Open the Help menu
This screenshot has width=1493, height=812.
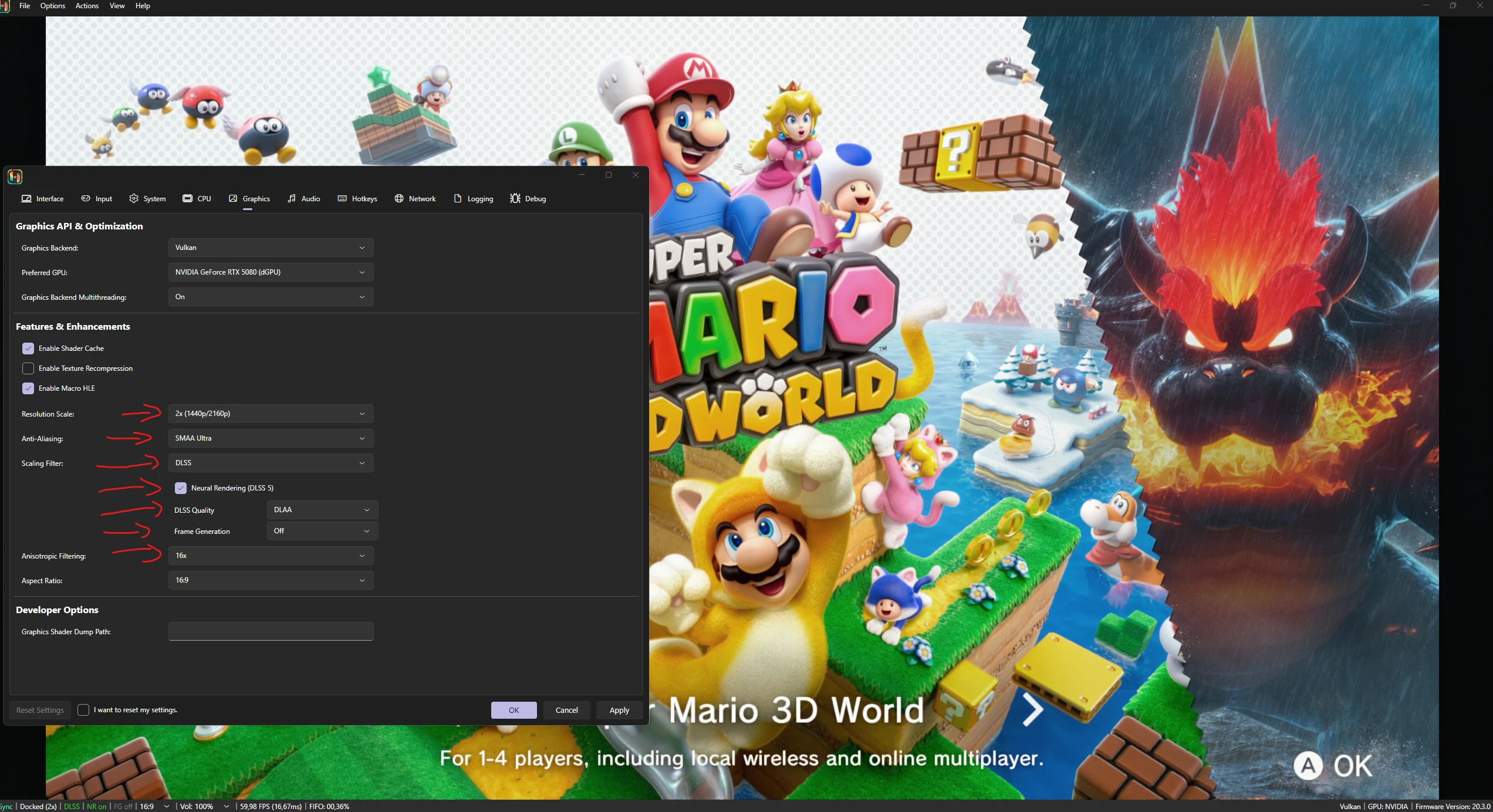pyautogui.click(x=143, y=6)
